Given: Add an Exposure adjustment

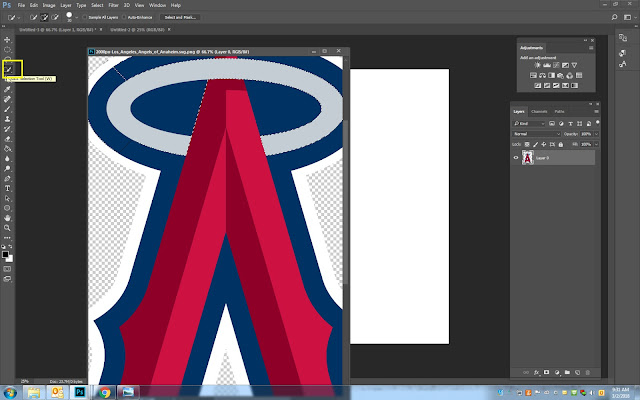Looking at the screenshot, I should pyautogui.click(x=565, y=65).
